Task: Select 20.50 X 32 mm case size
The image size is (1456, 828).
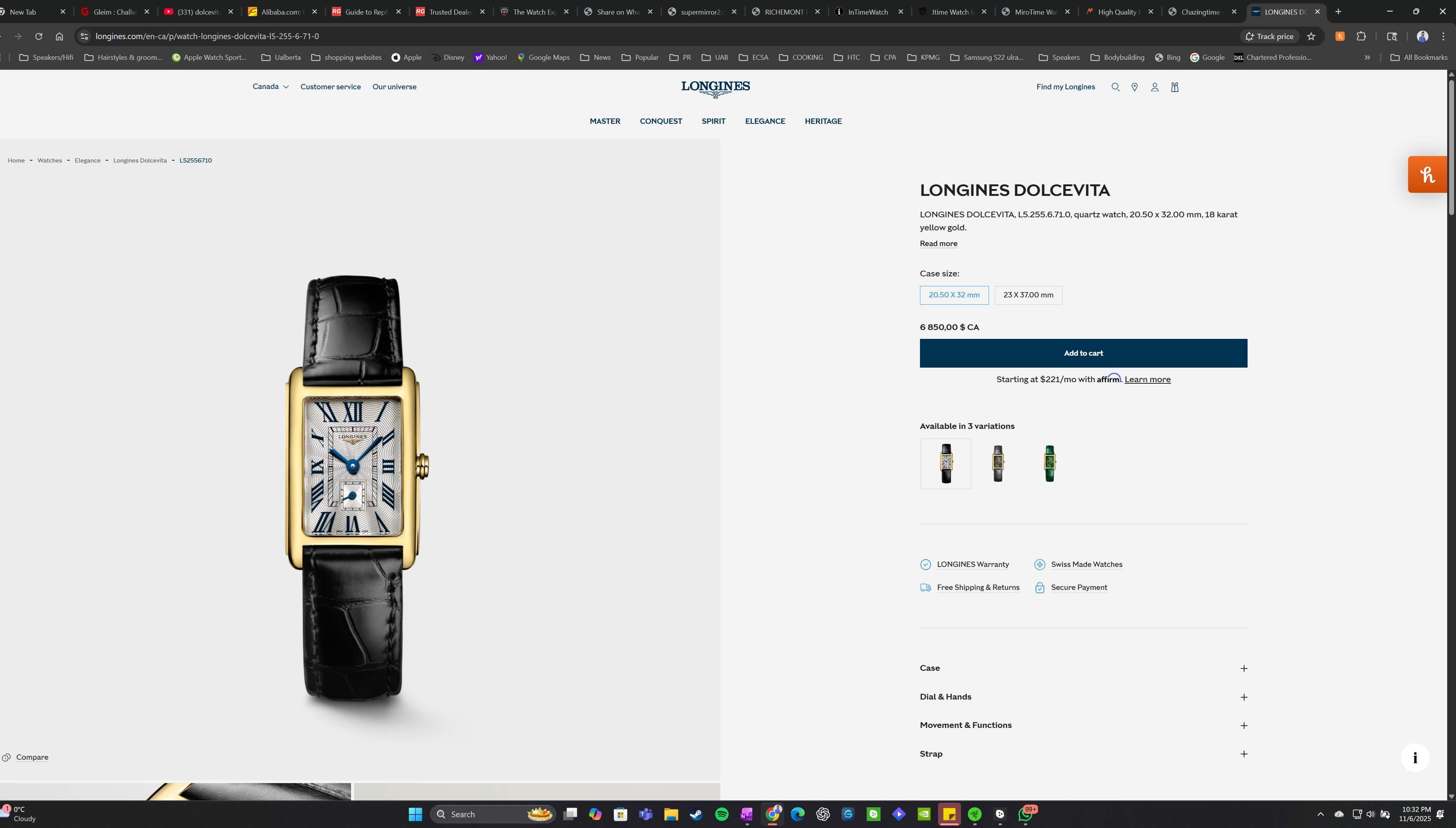Action: tap(954, 295)
